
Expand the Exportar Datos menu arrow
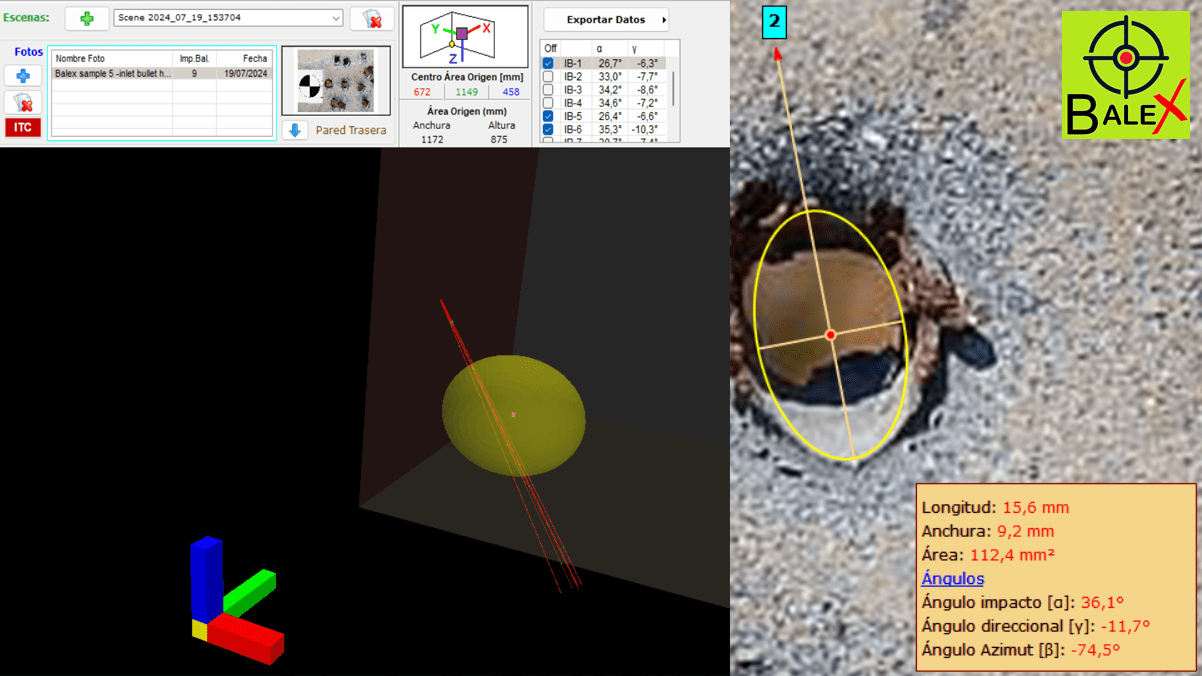pos(663,20)
